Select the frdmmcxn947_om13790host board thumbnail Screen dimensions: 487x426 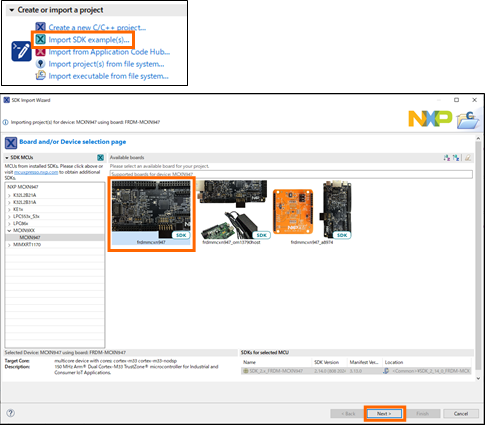(x=232, y=213)
